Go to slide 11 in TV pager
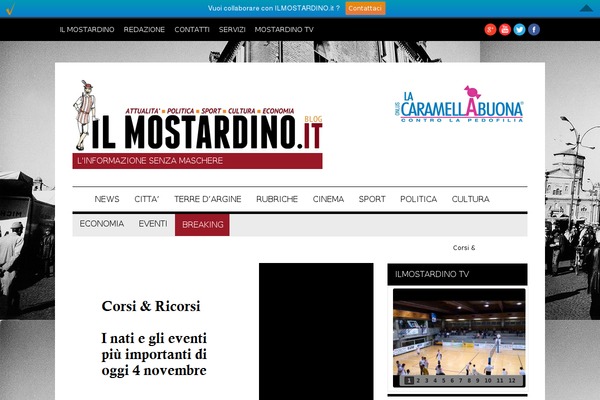 [500, 380]
